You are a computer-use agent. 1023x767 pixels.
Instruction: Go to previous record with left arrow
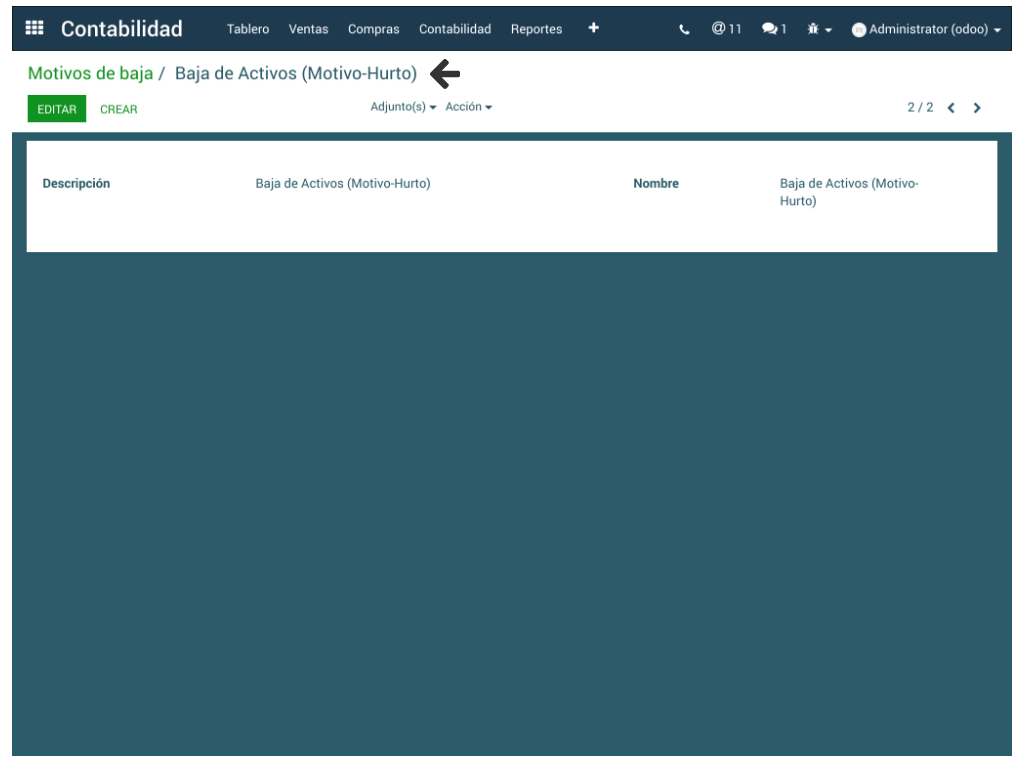pos(951,108)
